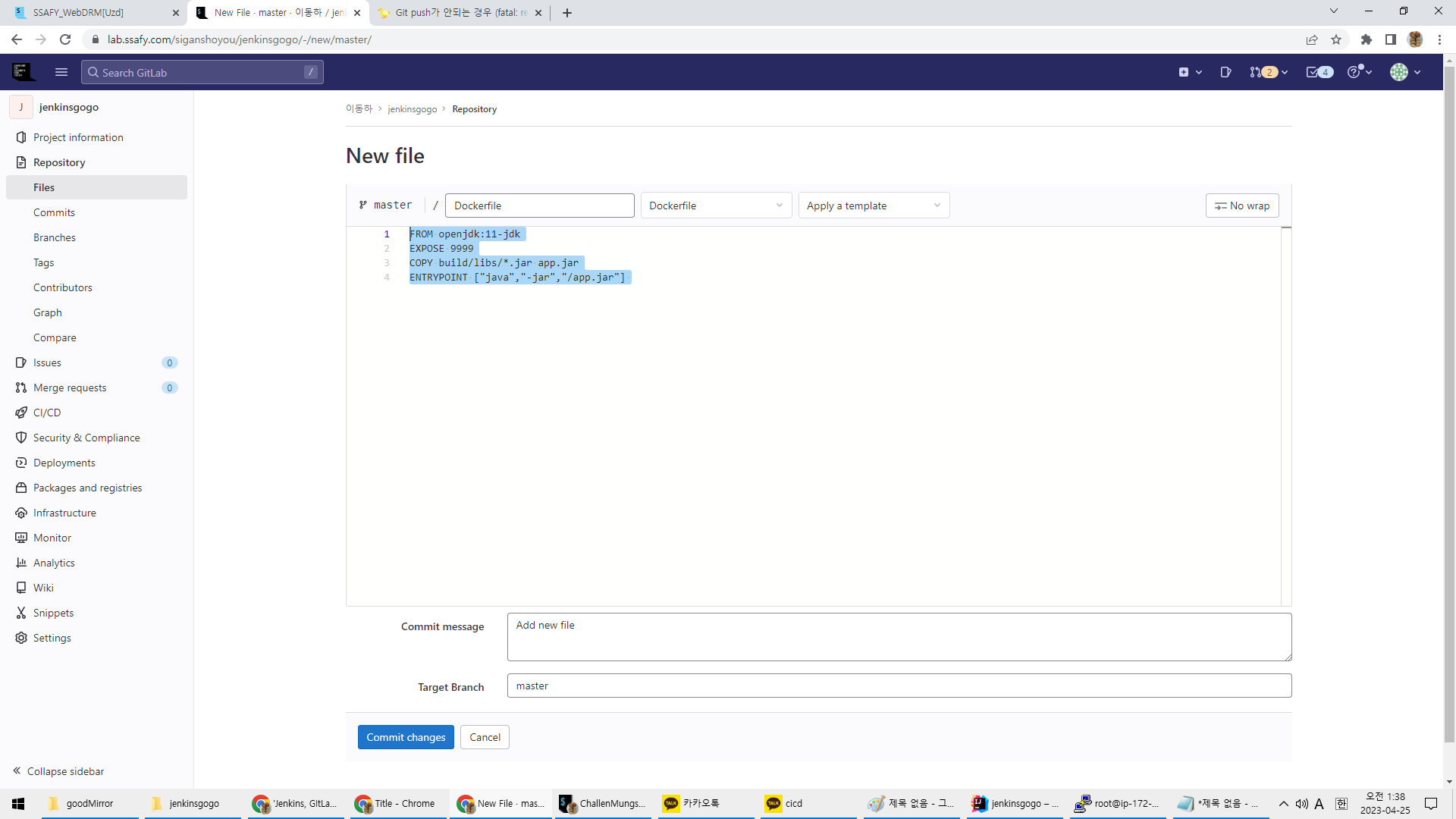
Task: Open Commits in the Repository menu
Action: click(x=54, y=212)
